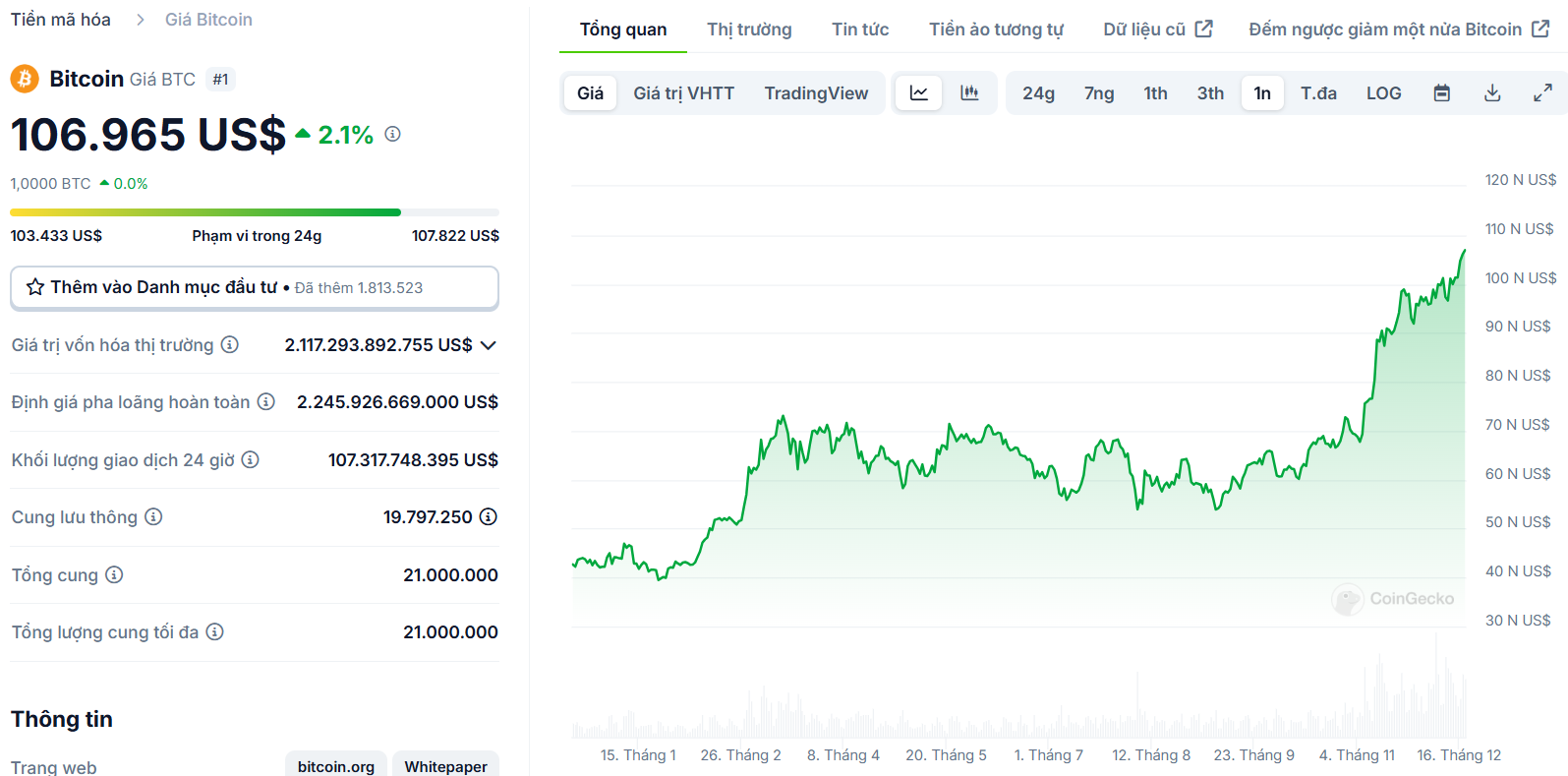Select TradingView chart mode
Viewport: 1568px width, 776px height.
click(x=816, y=93)
